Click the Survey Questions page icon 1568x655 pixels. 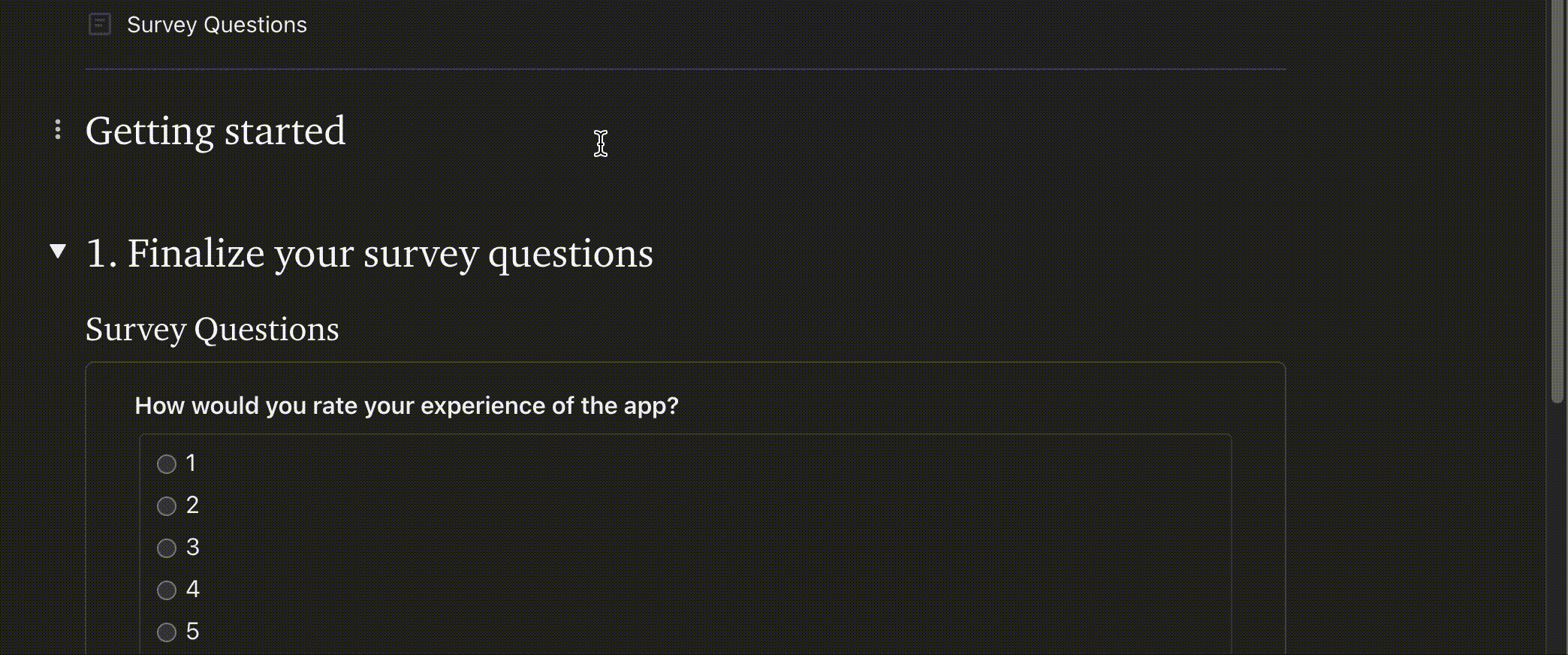pyautogui.click(x=99, y=24)
